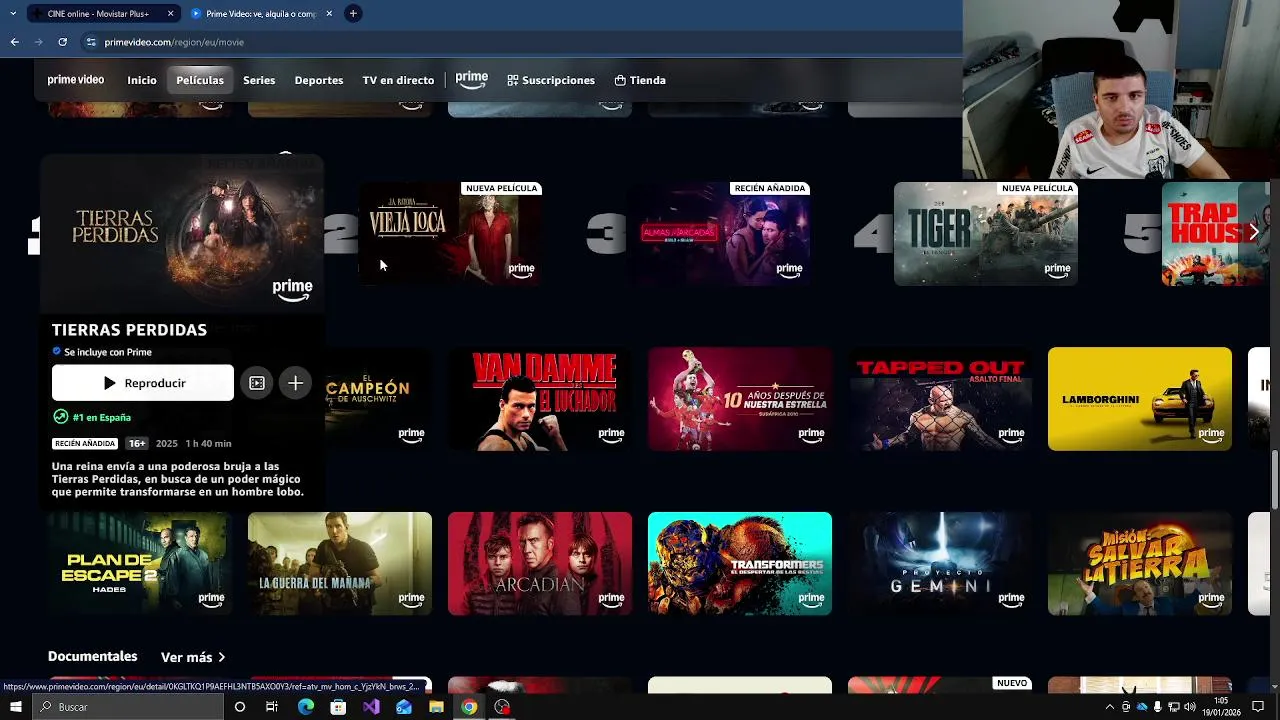Click Ver más next to Documentales
This screenshot has height=720, width=1280.
[x=193, y=658]
